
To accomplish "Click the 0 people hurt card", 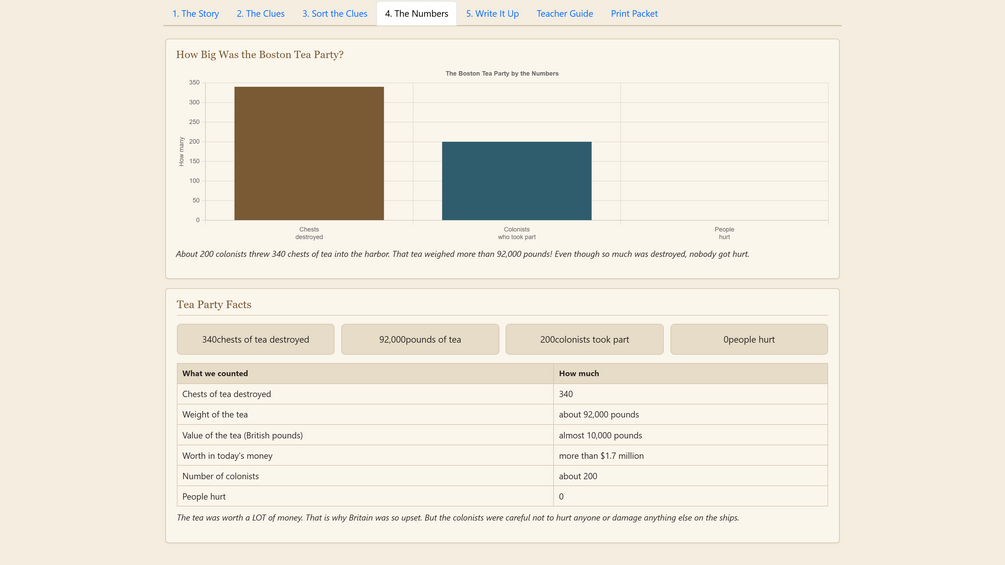I will point(749,339).
